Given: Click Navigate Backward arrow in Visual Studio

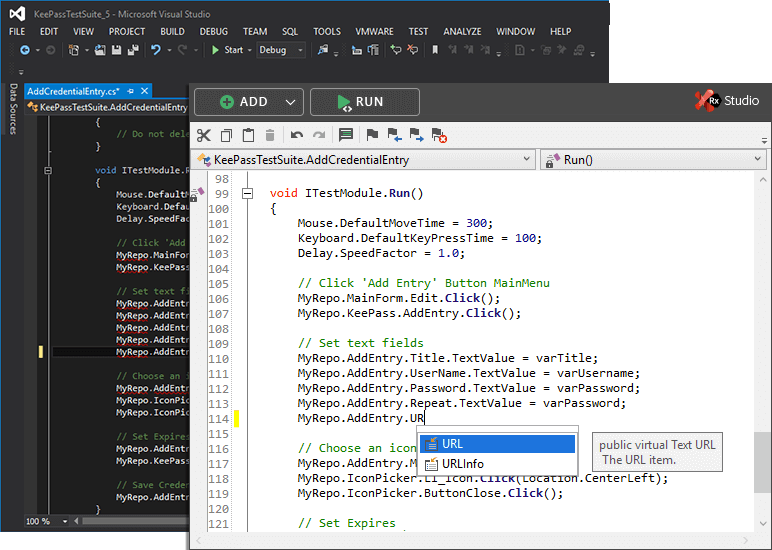Looking at the screenshot, I should [25, 50].
